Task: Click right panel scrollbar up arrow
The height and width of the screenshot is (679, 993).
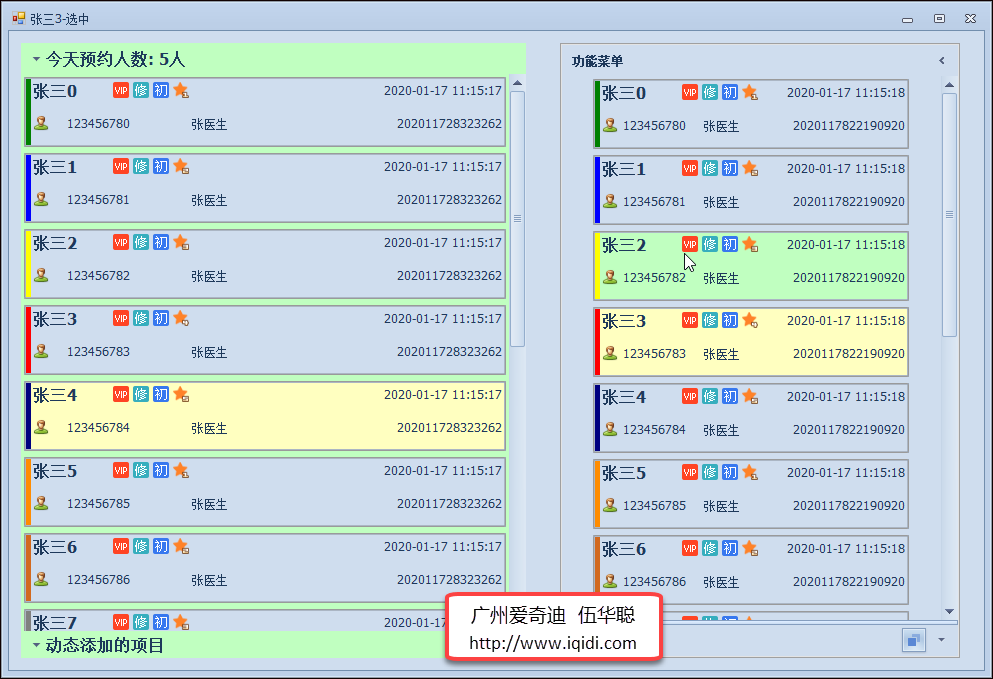Action: (x=949, y=85)
